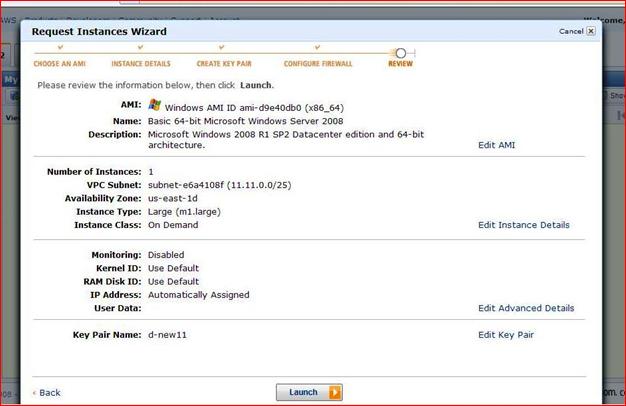Jump to the Instance Details step
The image size is (626, 406).
coord(141,63)
